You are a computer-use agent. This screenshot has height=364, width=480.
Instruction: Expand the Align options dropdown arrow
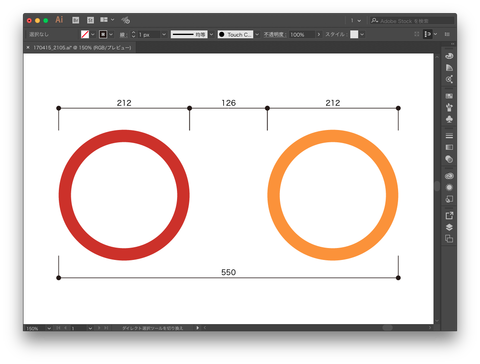point(435,34)
